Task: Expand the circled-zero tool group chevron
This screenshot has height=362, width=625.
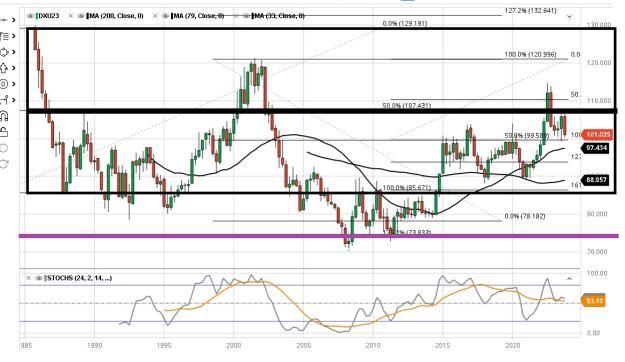Action: 14,84
